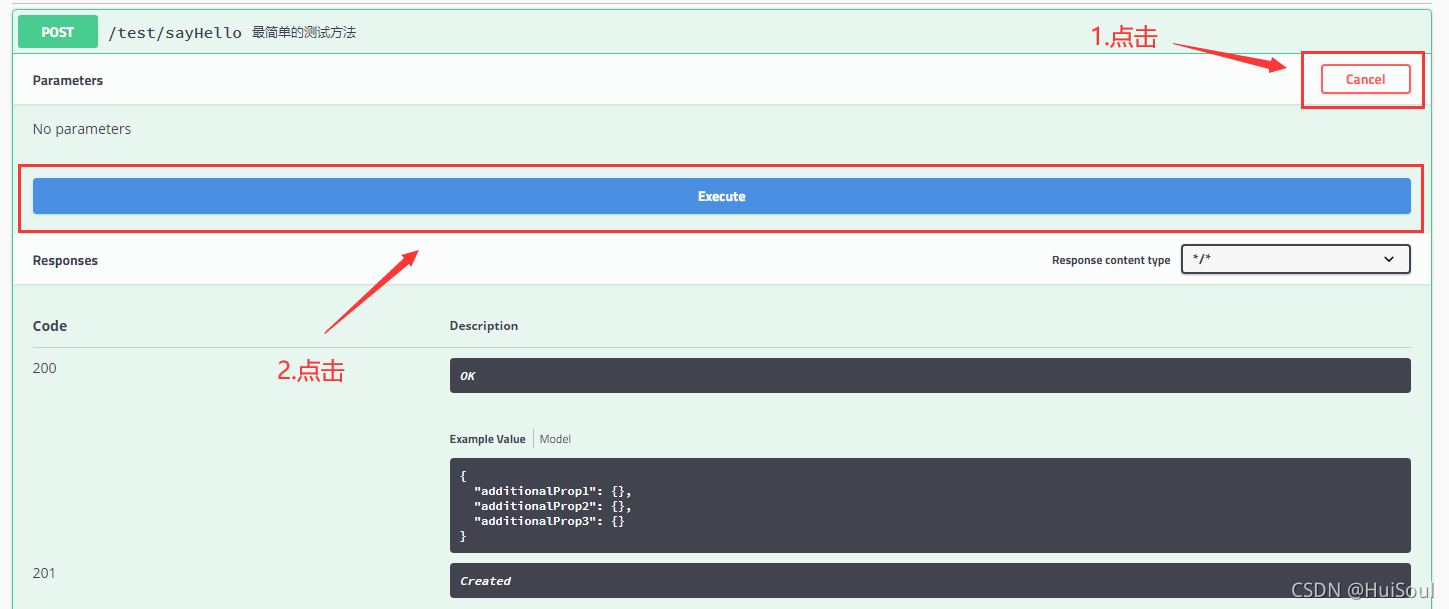Run the request with the Execute button
This screenshot has width=1449, height=609.
[x=721, y=196]
